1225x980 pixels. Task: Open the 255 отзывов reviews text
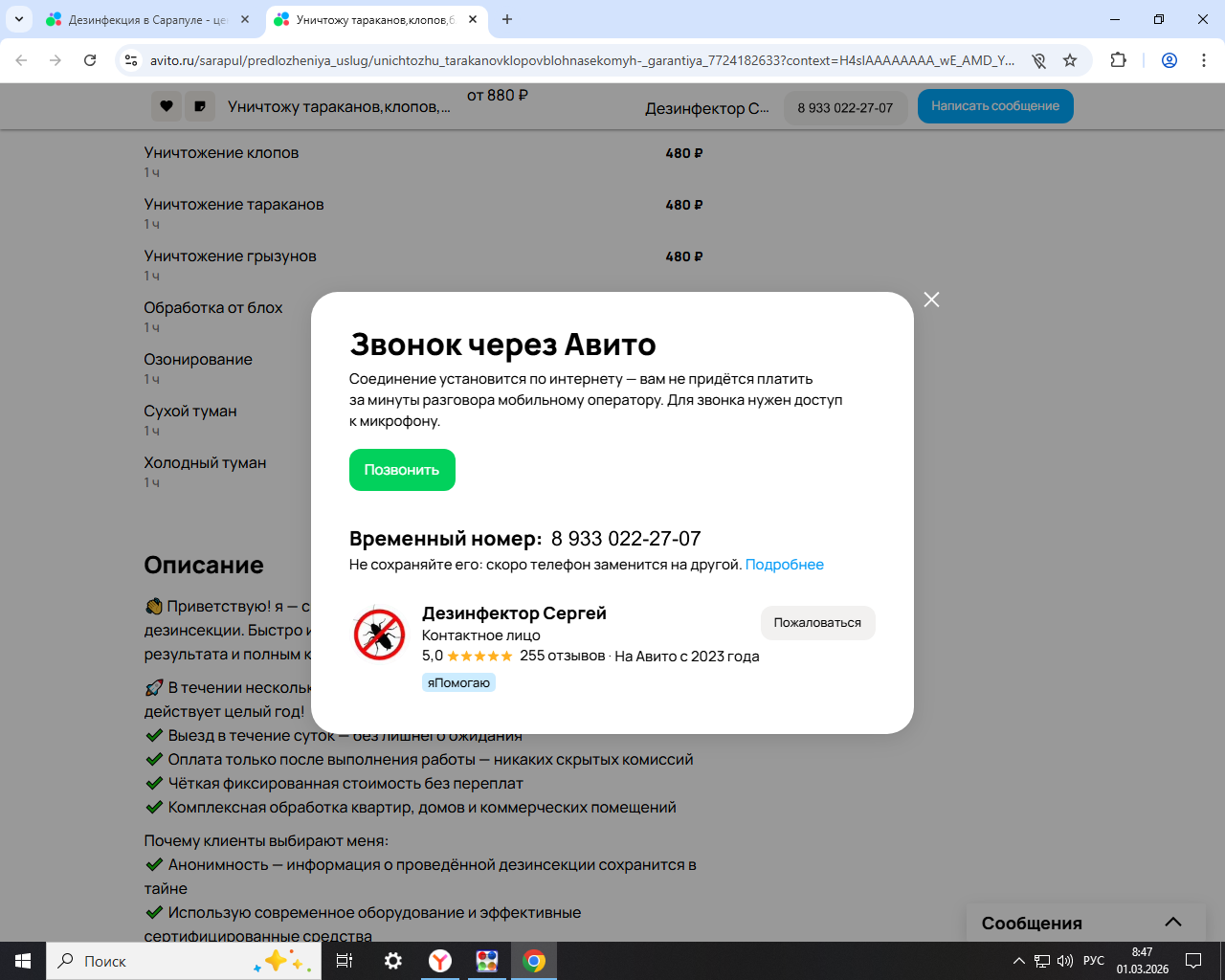563,657
